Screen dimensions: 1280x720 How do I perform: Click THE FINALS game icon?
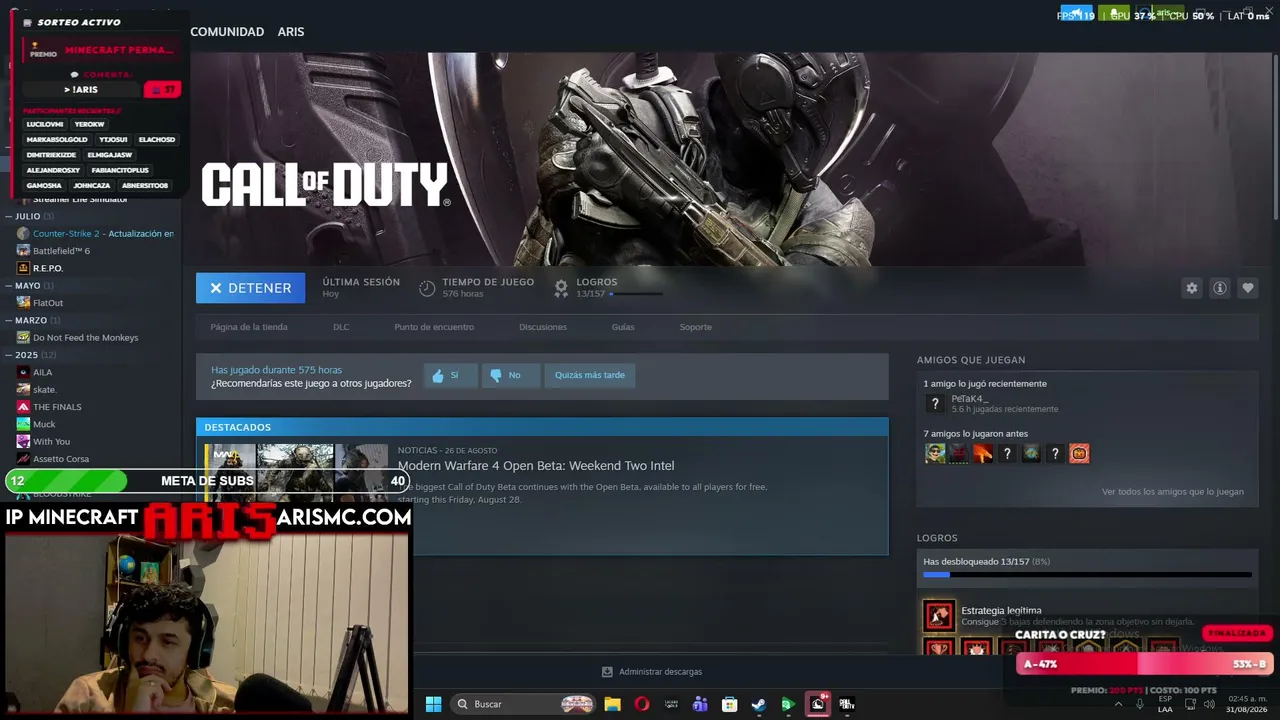tap(23, 407)
